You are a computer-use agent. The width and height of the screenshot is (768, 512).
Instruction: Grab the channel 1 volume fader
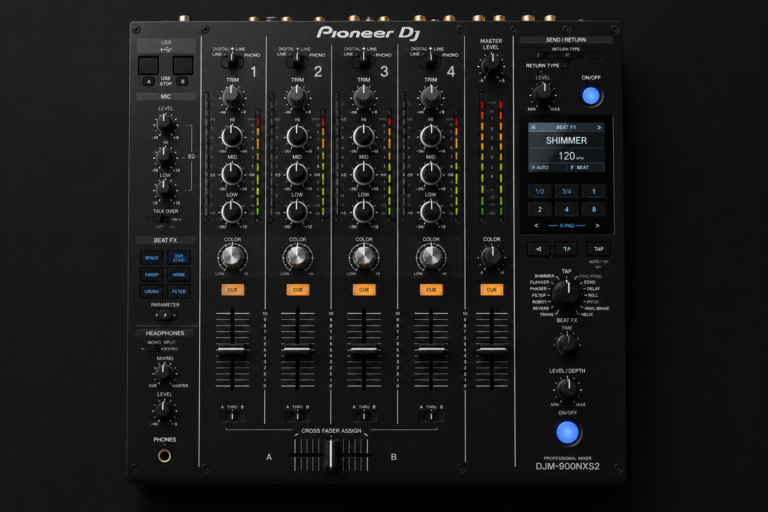(232, 350)
